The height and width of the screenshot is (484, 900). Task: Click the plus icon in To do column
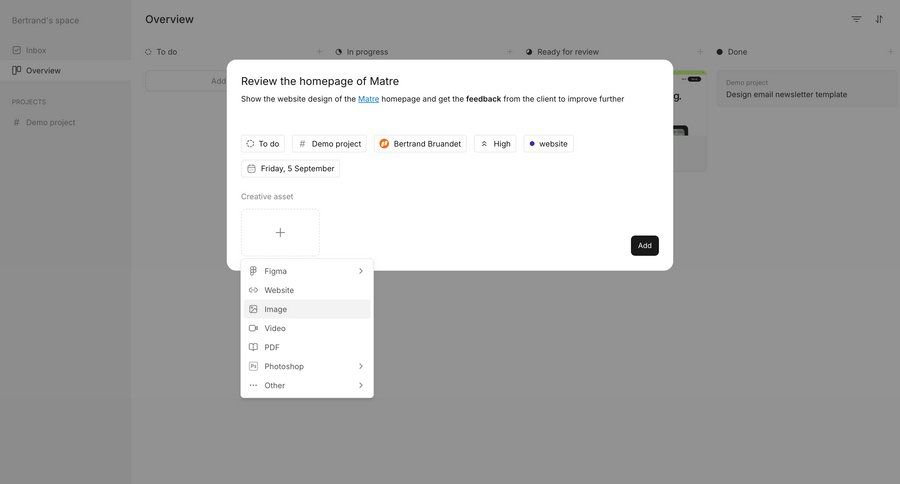click(319, 52)
